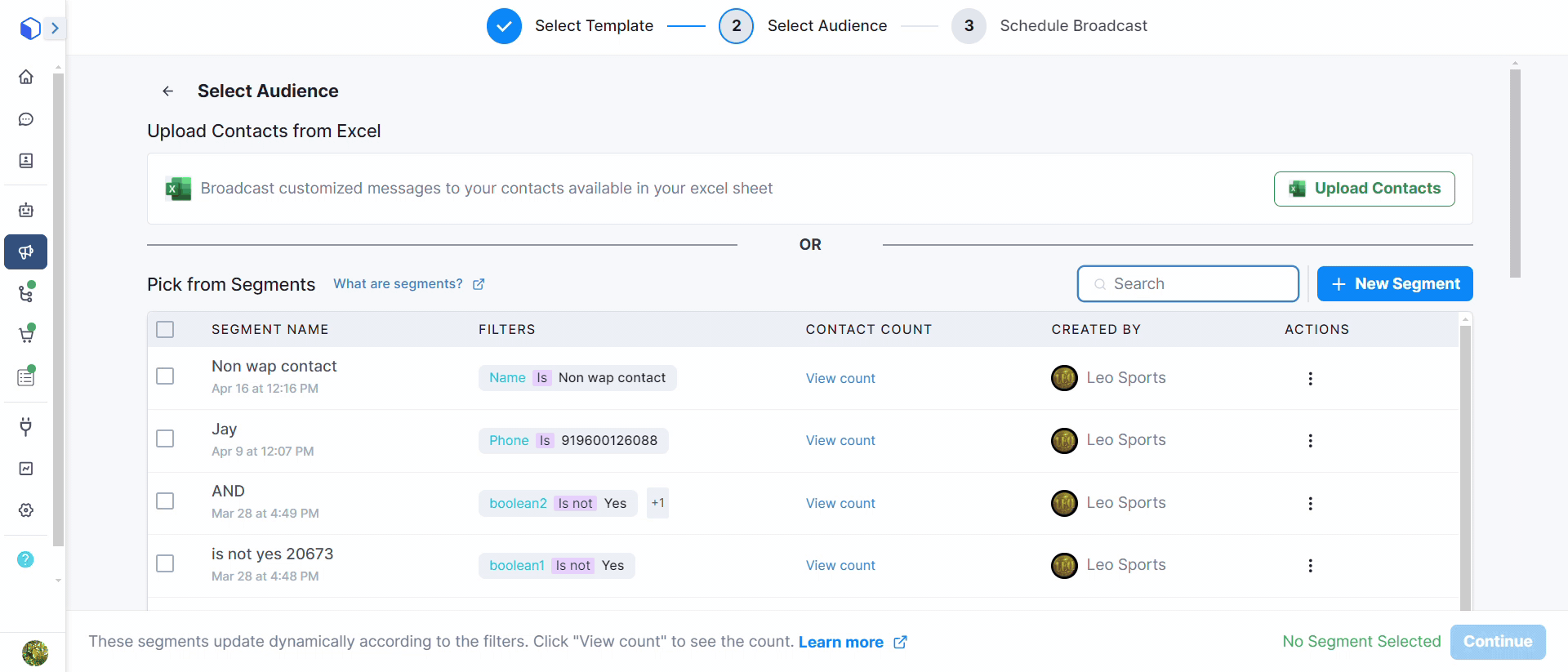Open the settings gear sidebar icon

click(26, 510)
